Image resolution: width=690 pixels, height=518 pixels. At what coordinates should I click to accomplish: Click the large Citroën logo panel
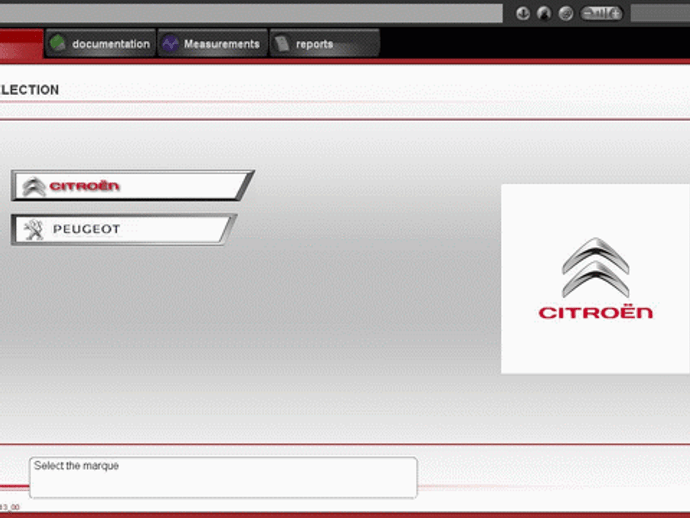coord(595,279)
